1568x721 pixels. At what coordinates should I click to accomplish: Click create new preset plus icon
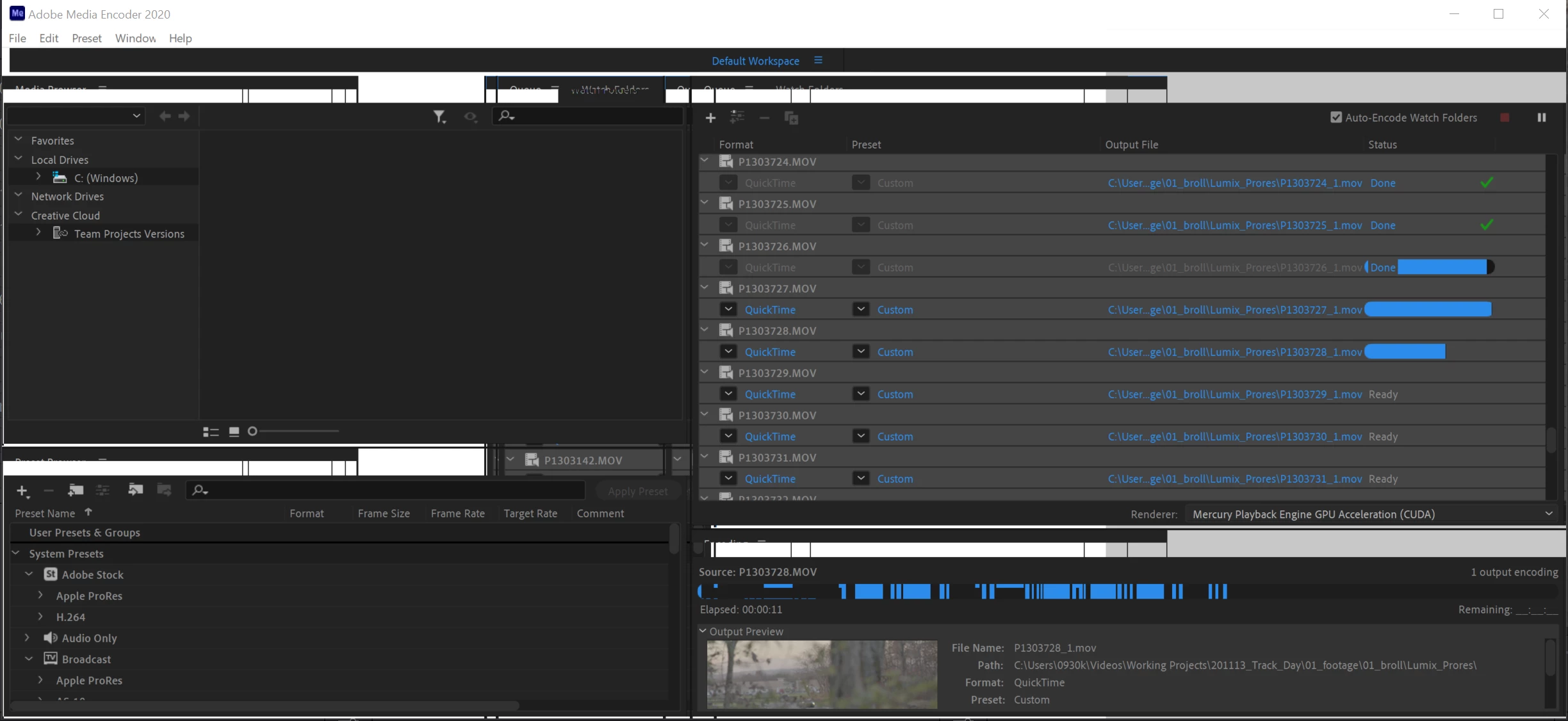(22, 491)
